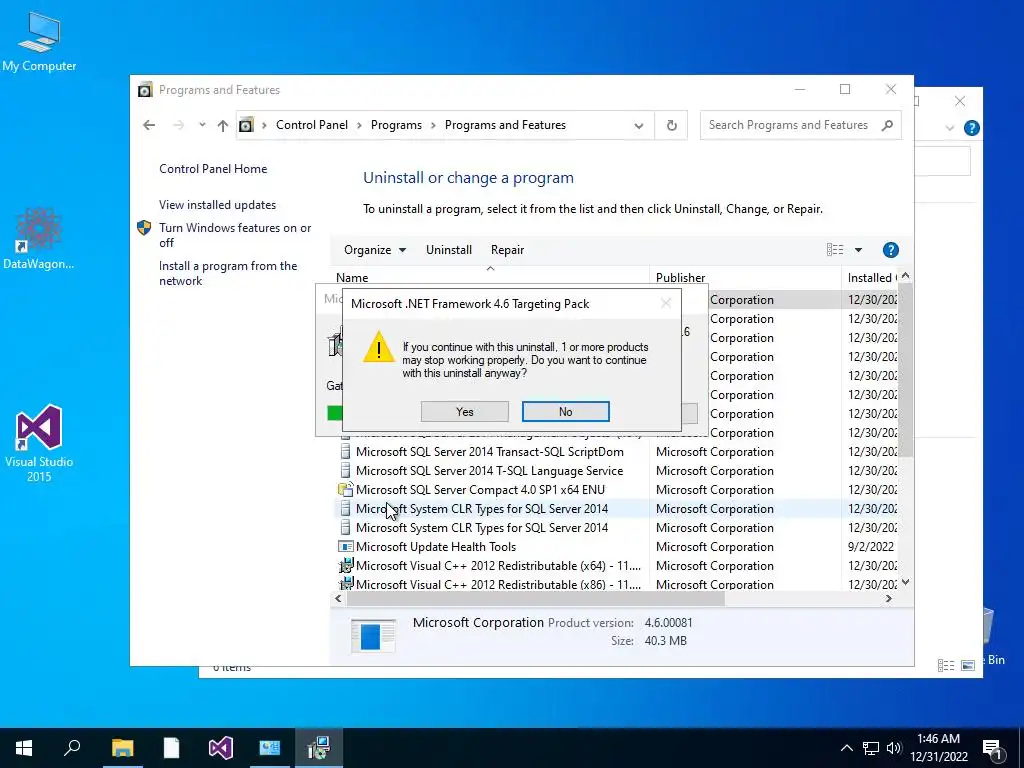This screenshot has height=768, width=1024.
Task: Switch background window to details view
Action: pyautogui.click(x=946, y=665)
